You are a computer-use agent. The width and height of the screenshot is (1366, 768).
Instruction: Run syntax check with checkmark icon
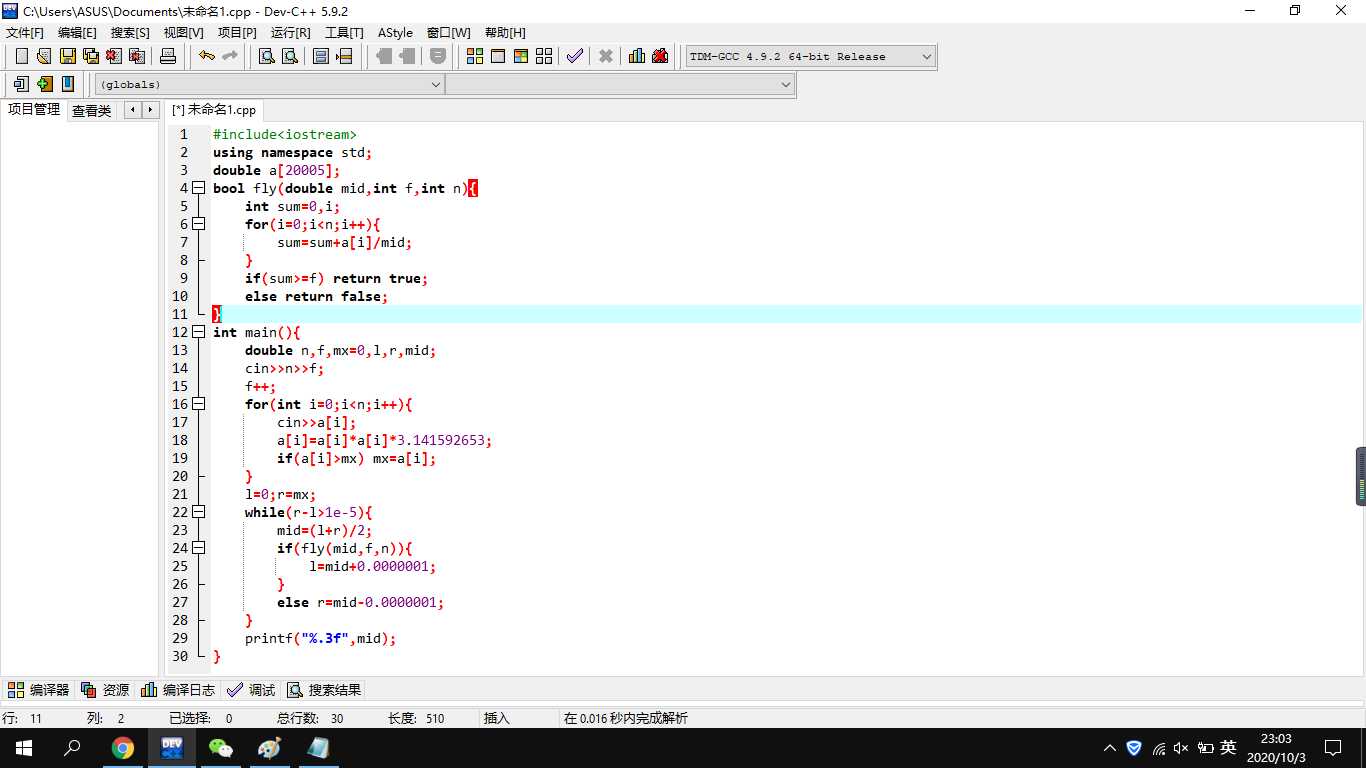click(574, 56)
